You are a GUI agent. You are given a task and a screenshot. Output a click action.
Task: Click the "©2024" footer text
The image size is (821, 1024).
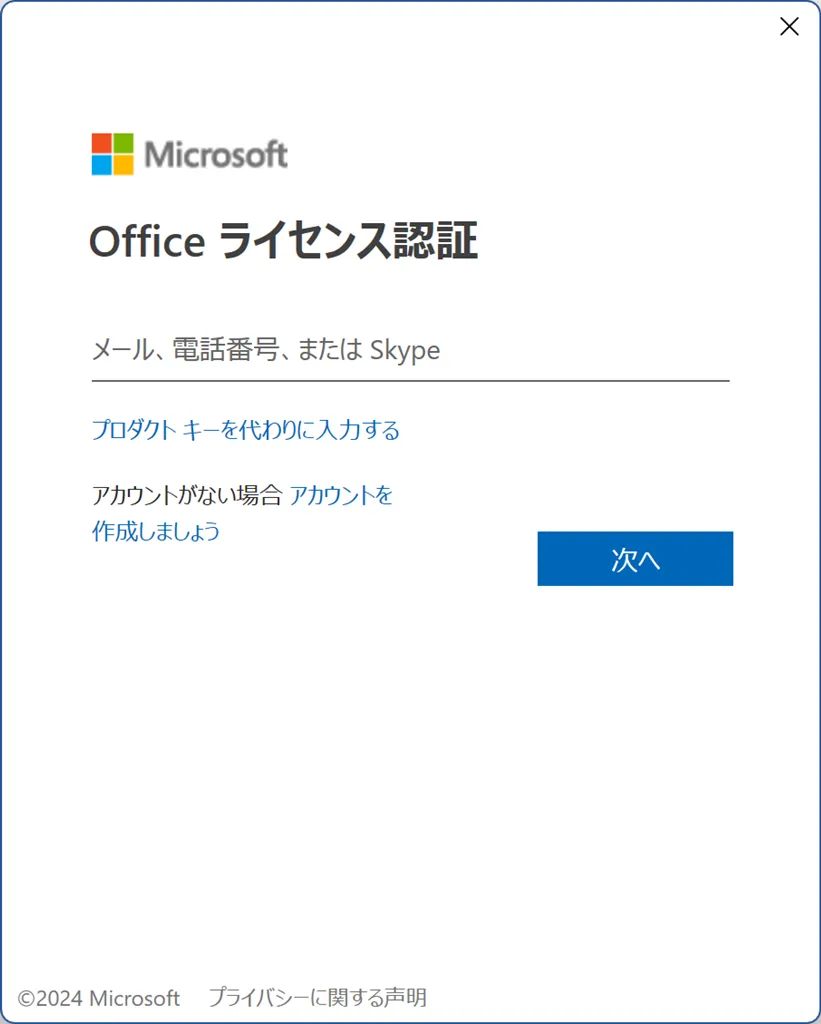(x=51, y=998)
